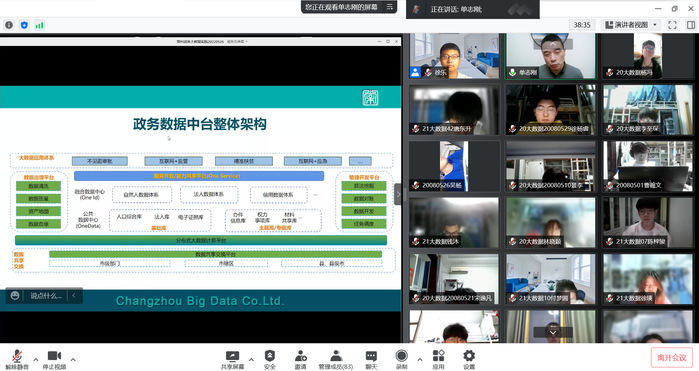Click the red Leave Meeting button

coord(671,358)
